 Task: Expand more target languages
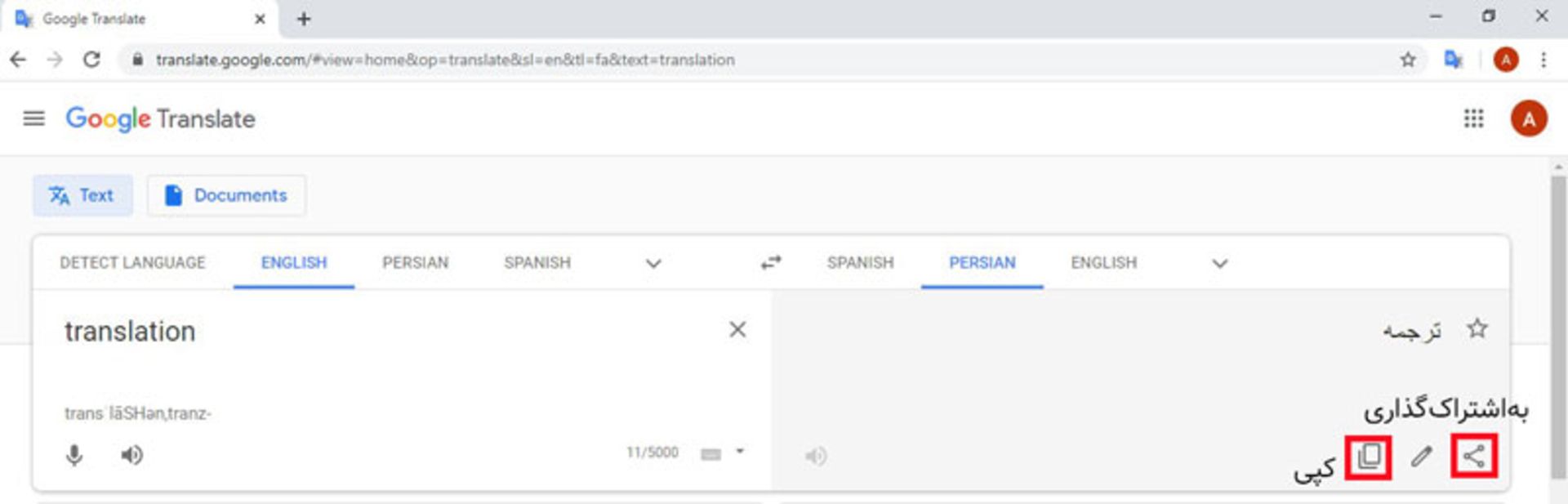pyautogui.click(x=1220, y=263)
